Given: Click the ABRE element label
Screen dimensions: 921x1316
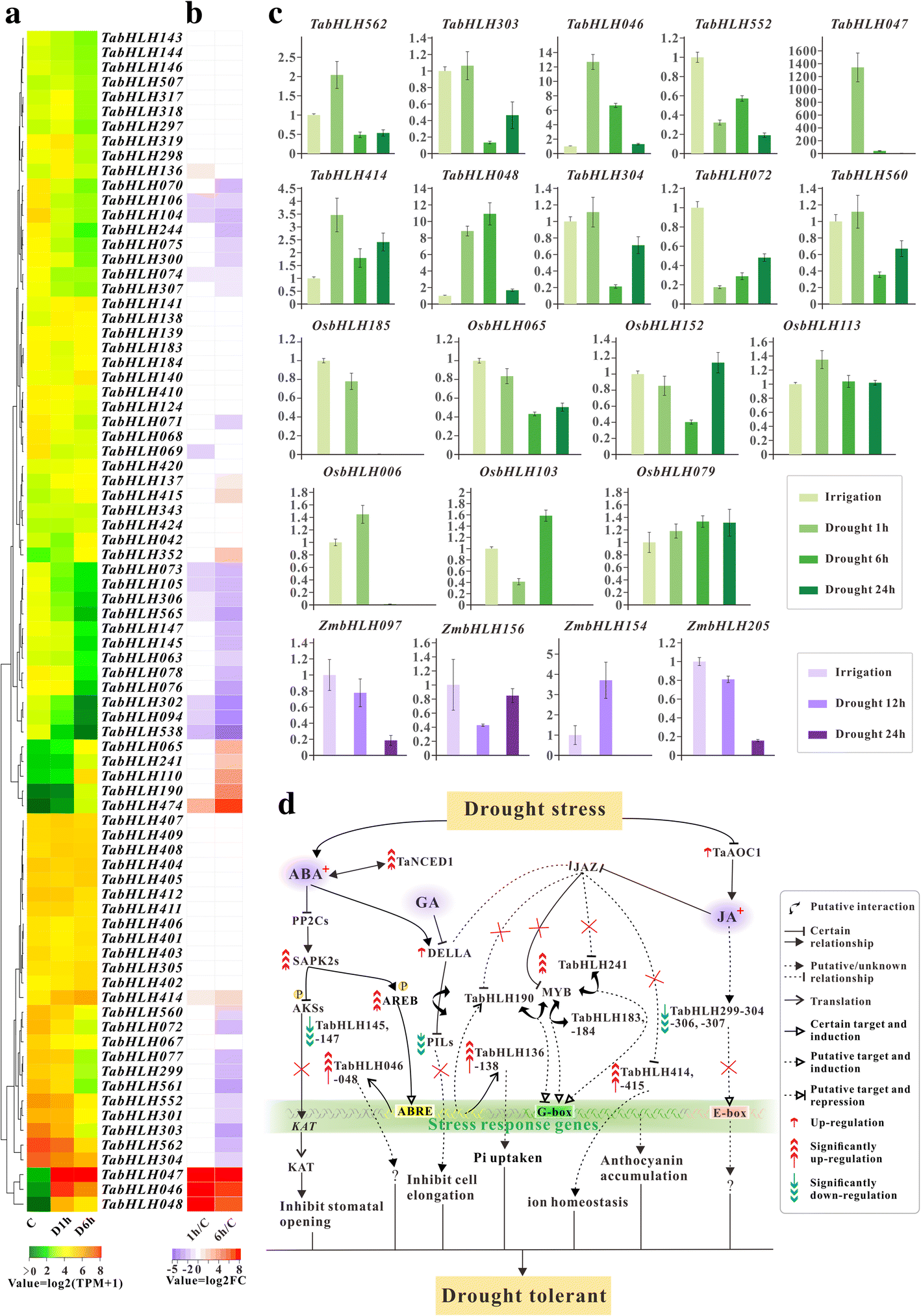Looking at the screenshot, I should click(415, 1111).
